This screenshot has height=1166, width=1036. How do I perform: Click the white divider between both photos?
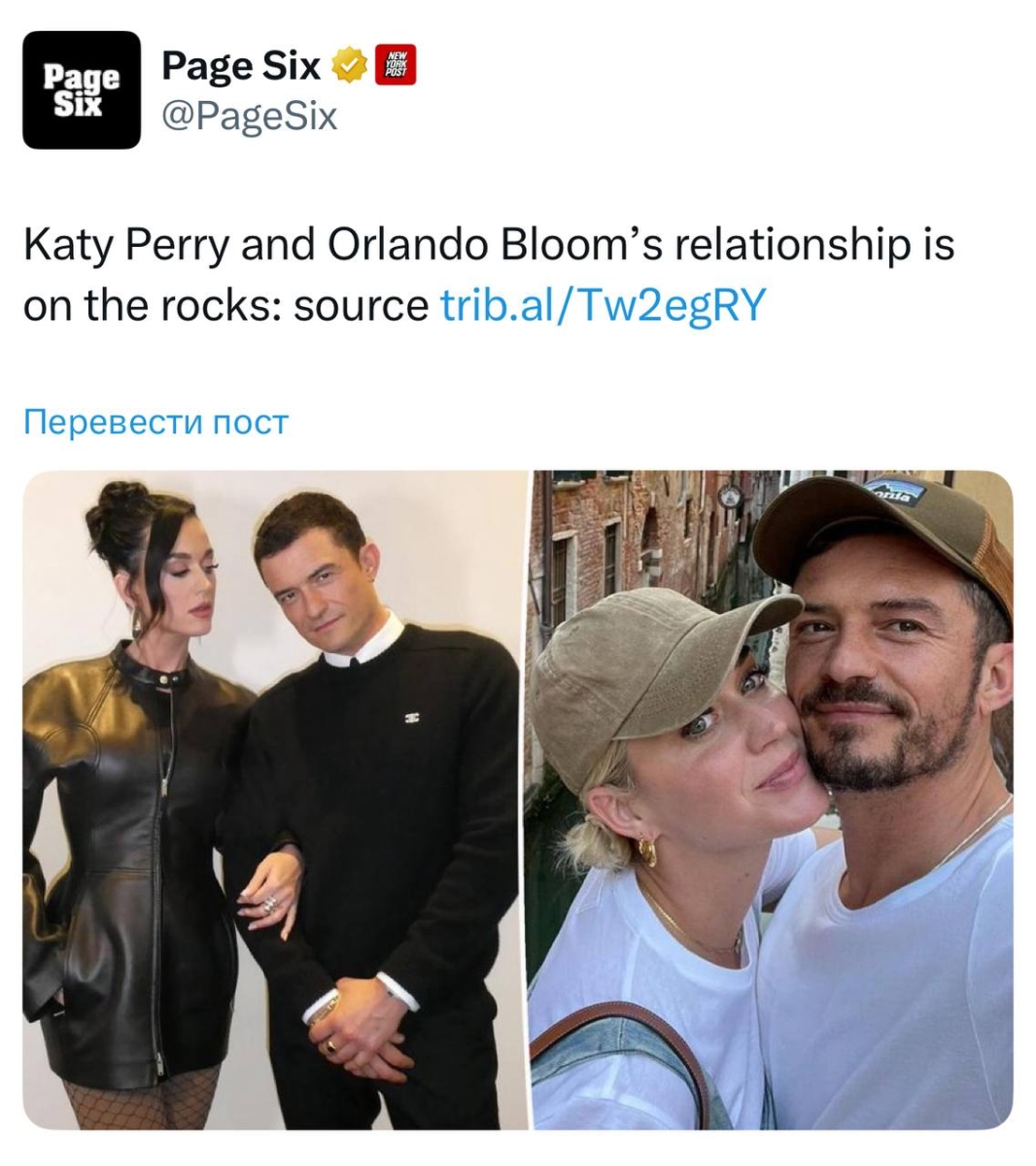point(529,801)
